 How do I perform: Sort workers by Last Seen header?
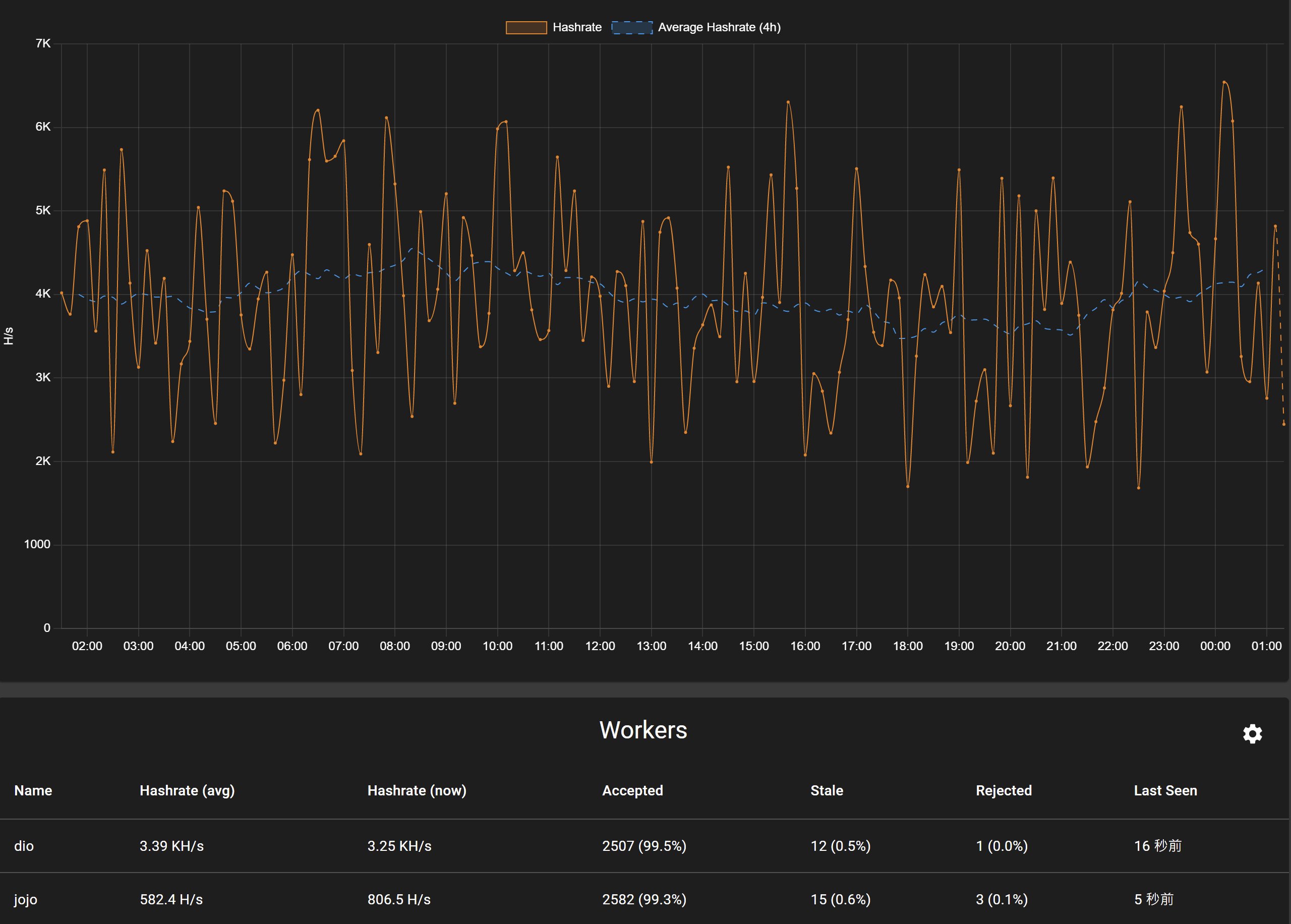[x=1165, y=790]
